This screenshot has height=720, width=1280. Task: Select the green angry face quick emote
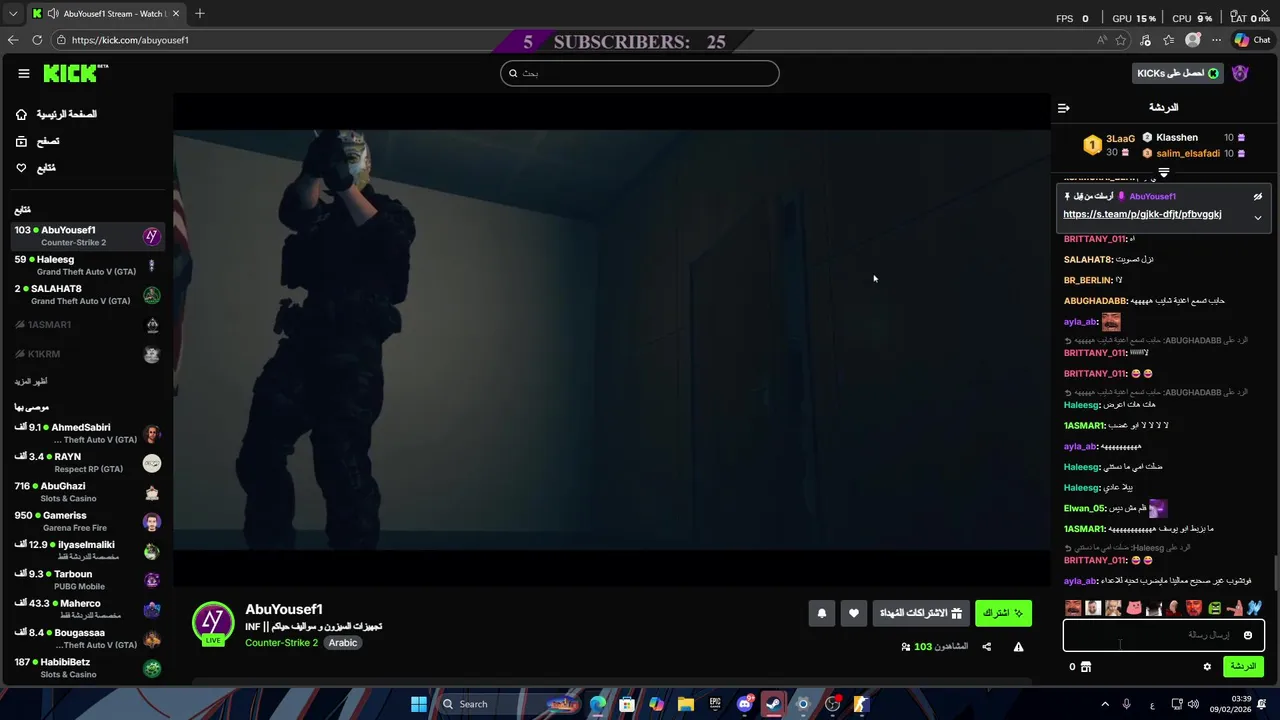click(x=1214, y=607)
